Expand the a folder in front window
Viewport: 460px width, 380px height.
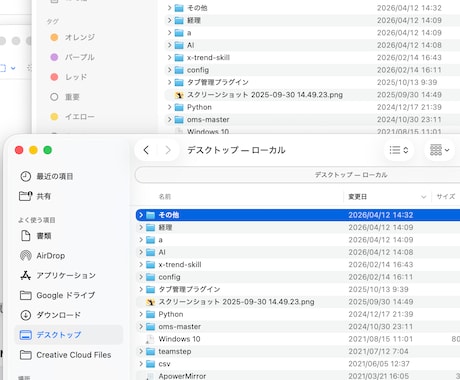pyautogui.click(x=141, y=240)
